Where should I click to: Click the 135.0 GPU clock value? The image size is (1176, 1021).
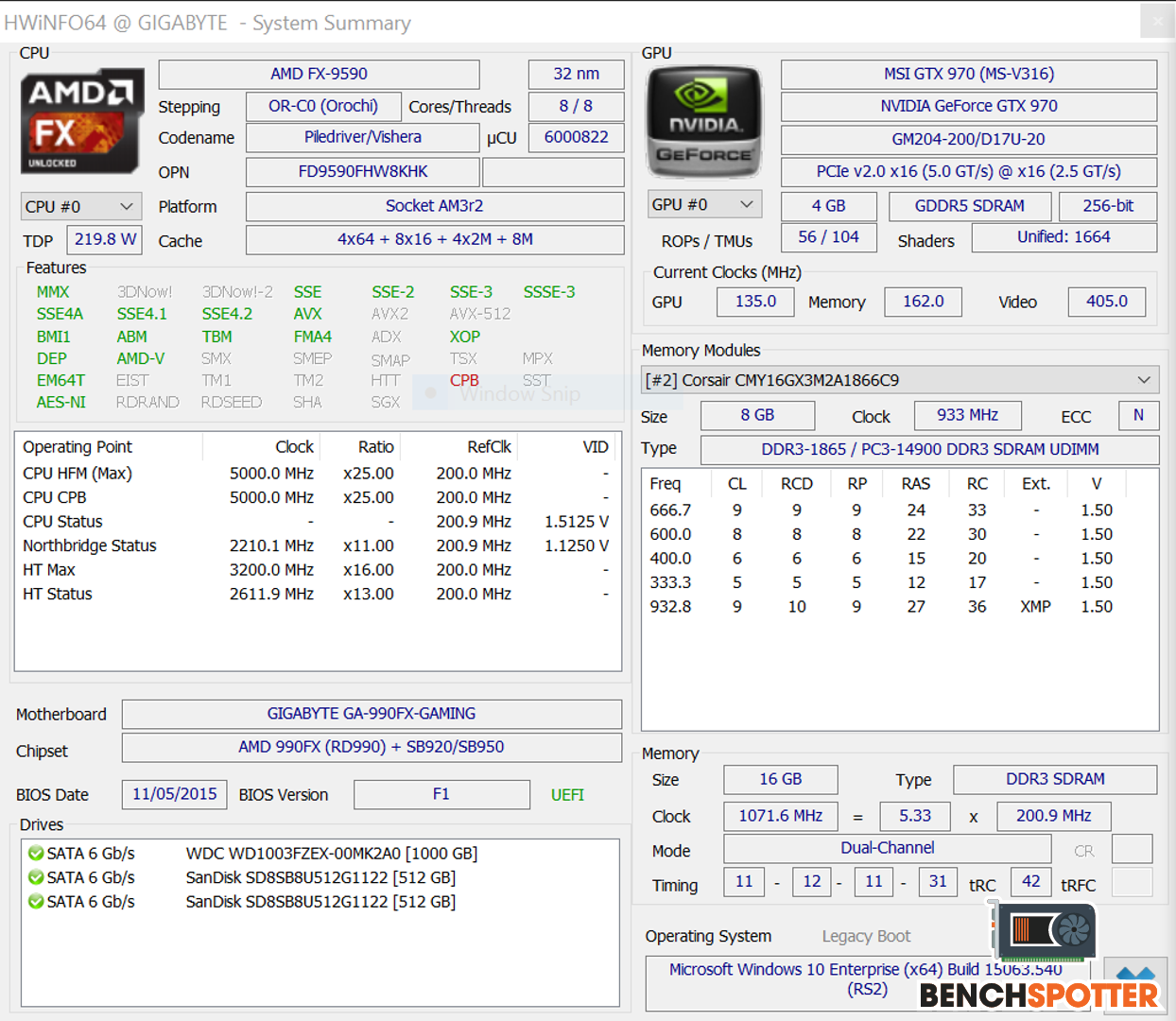(x=755, y=302)
